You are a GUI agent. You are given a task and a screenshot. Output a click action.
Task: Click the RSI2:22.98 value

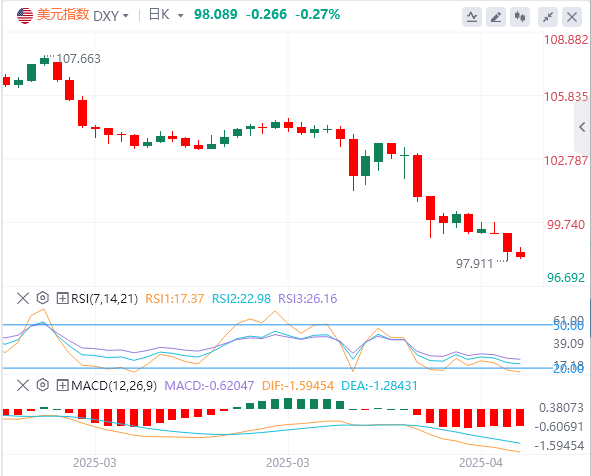tap(241, 298)
